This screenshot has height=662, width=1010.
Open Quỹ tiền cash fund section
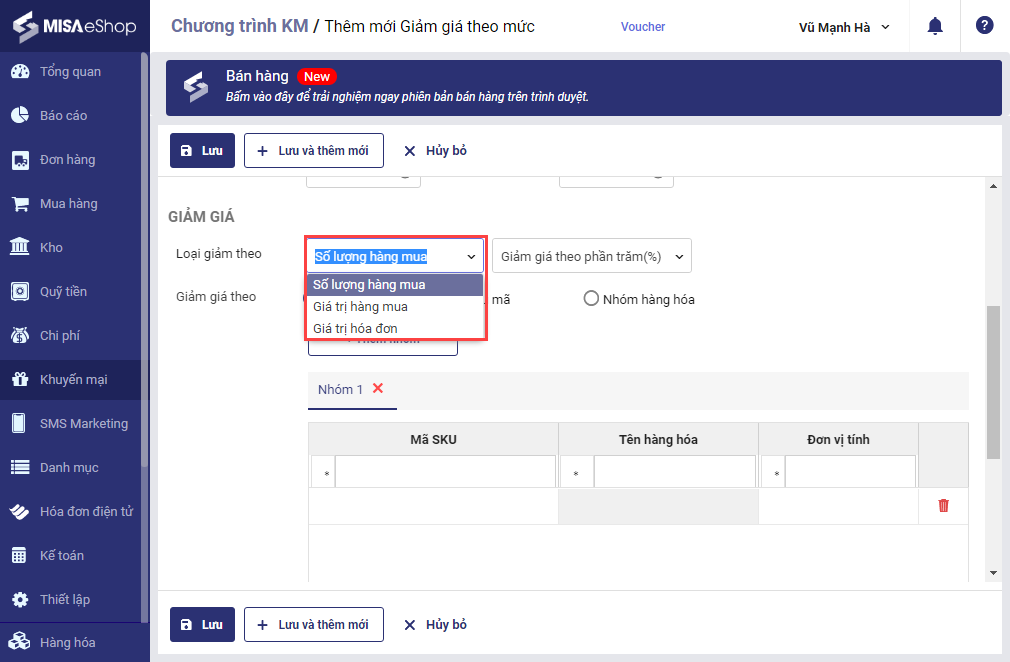(63, 292)
